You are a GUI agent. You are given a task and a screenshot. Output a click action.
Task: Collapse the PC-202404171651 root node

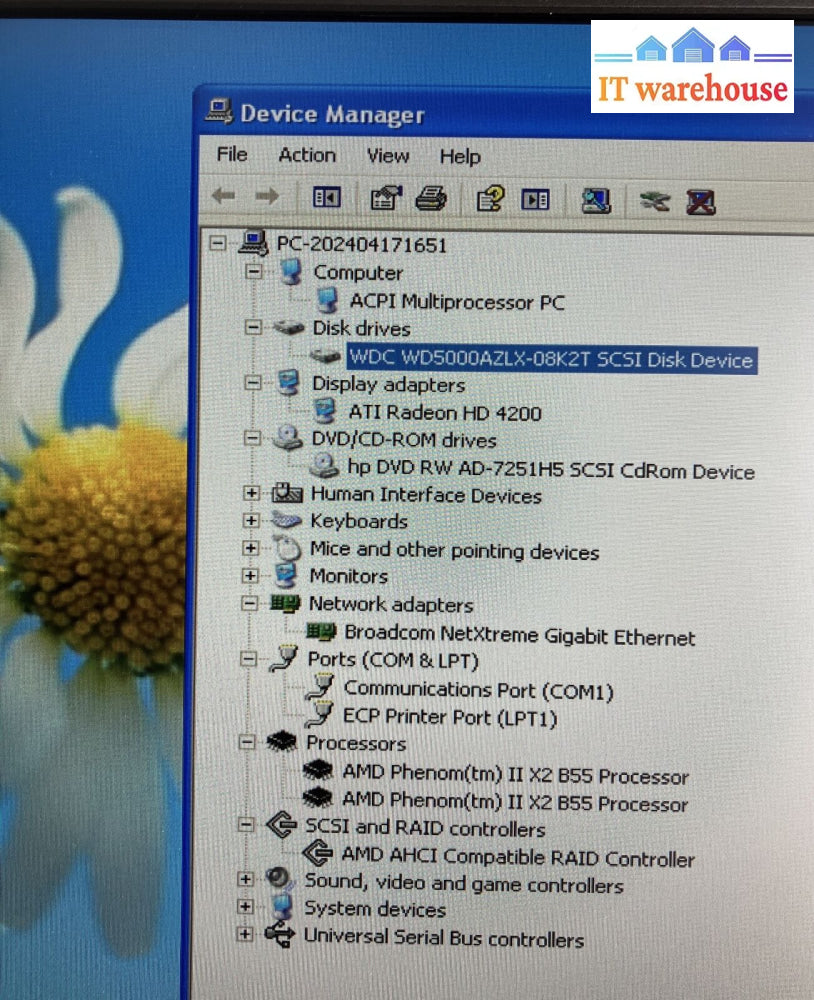(x=218, y=243)
